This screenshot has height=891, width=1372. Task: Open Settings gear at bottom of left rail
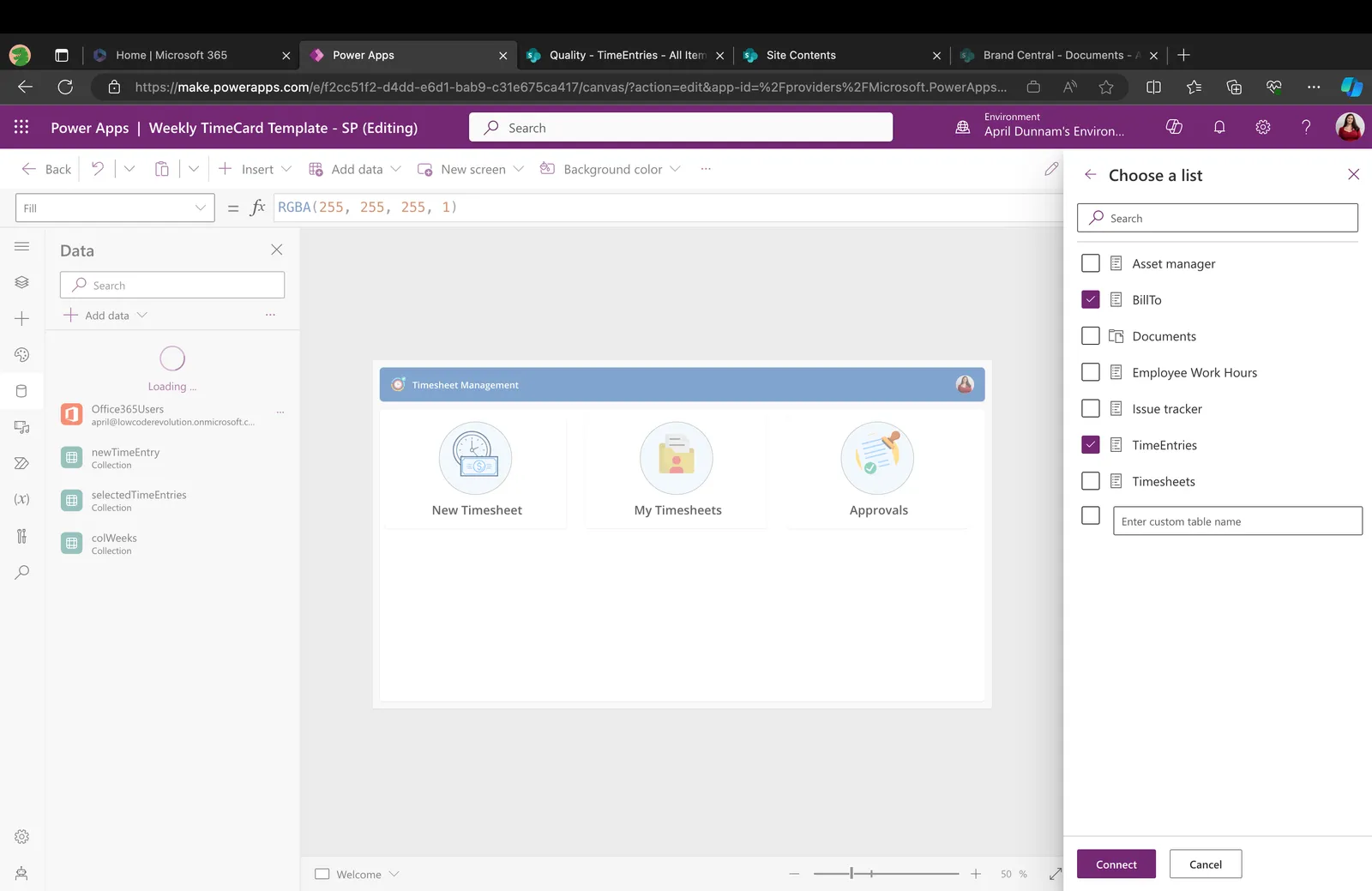tap(22, 837)
